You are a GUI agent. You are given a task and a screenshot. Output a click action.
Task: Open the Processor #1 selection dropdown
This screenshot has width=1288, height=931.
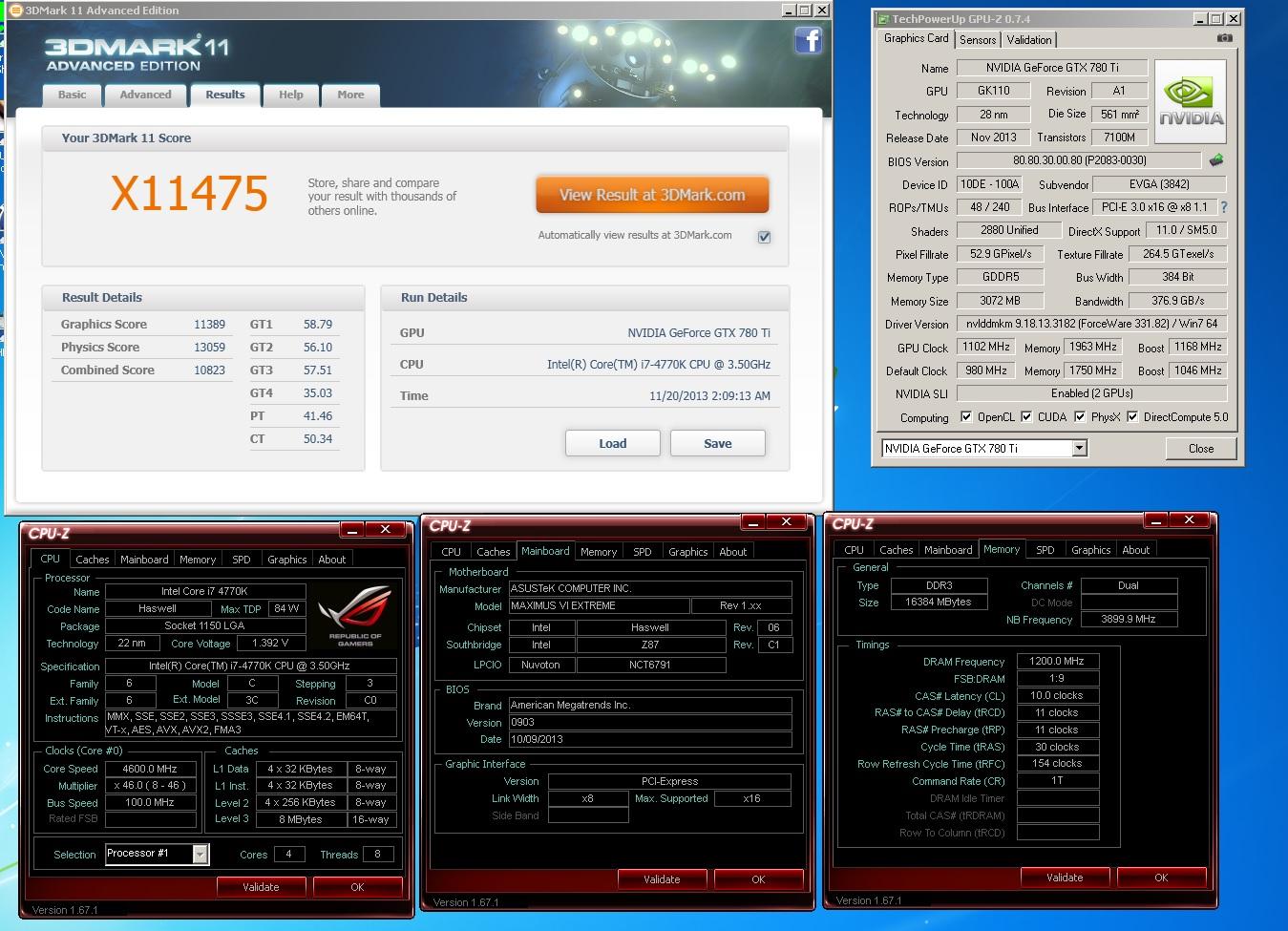click(x=201, y=855)
